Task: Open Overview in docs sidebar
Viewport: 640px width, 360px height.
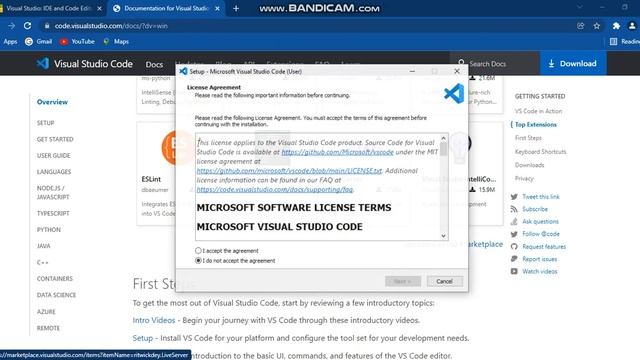Action: 52,102
